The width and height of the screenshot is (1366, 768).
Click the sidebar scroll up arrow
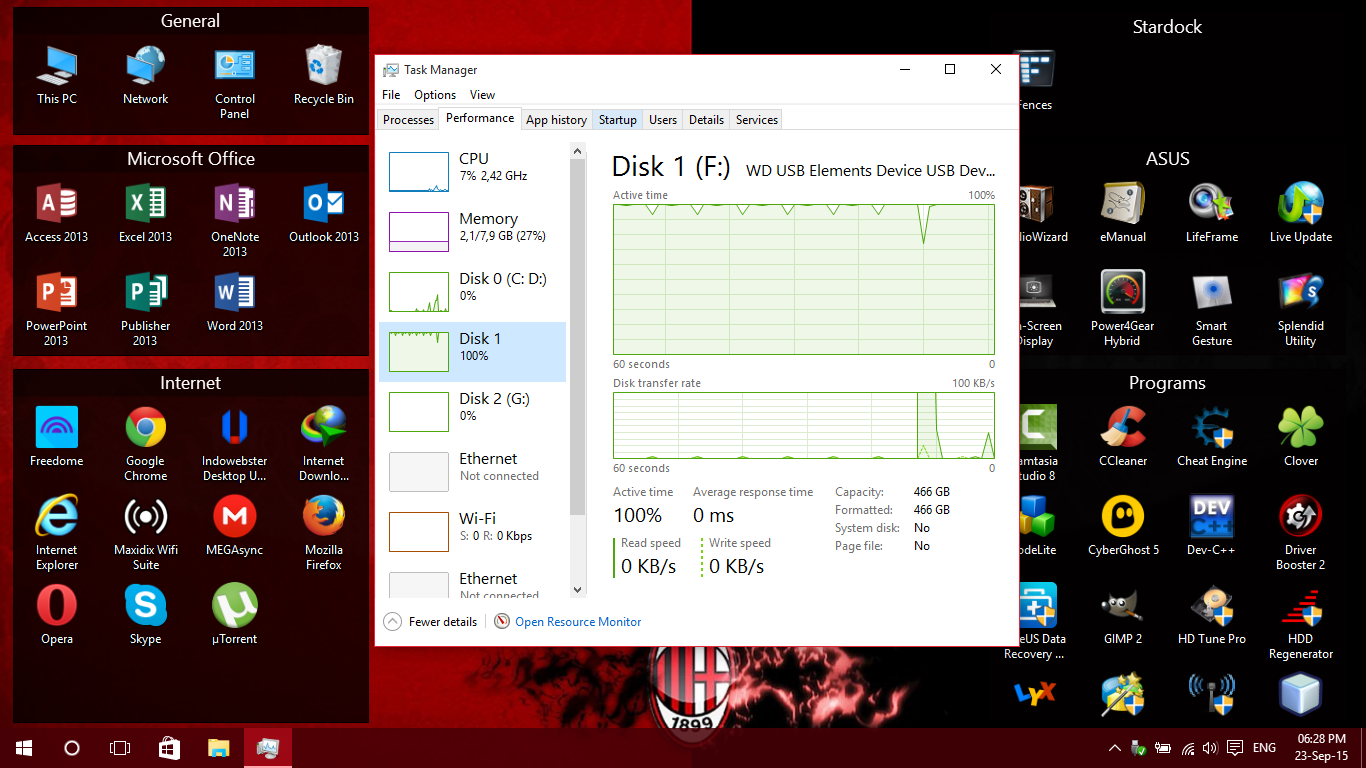point(577,152)
